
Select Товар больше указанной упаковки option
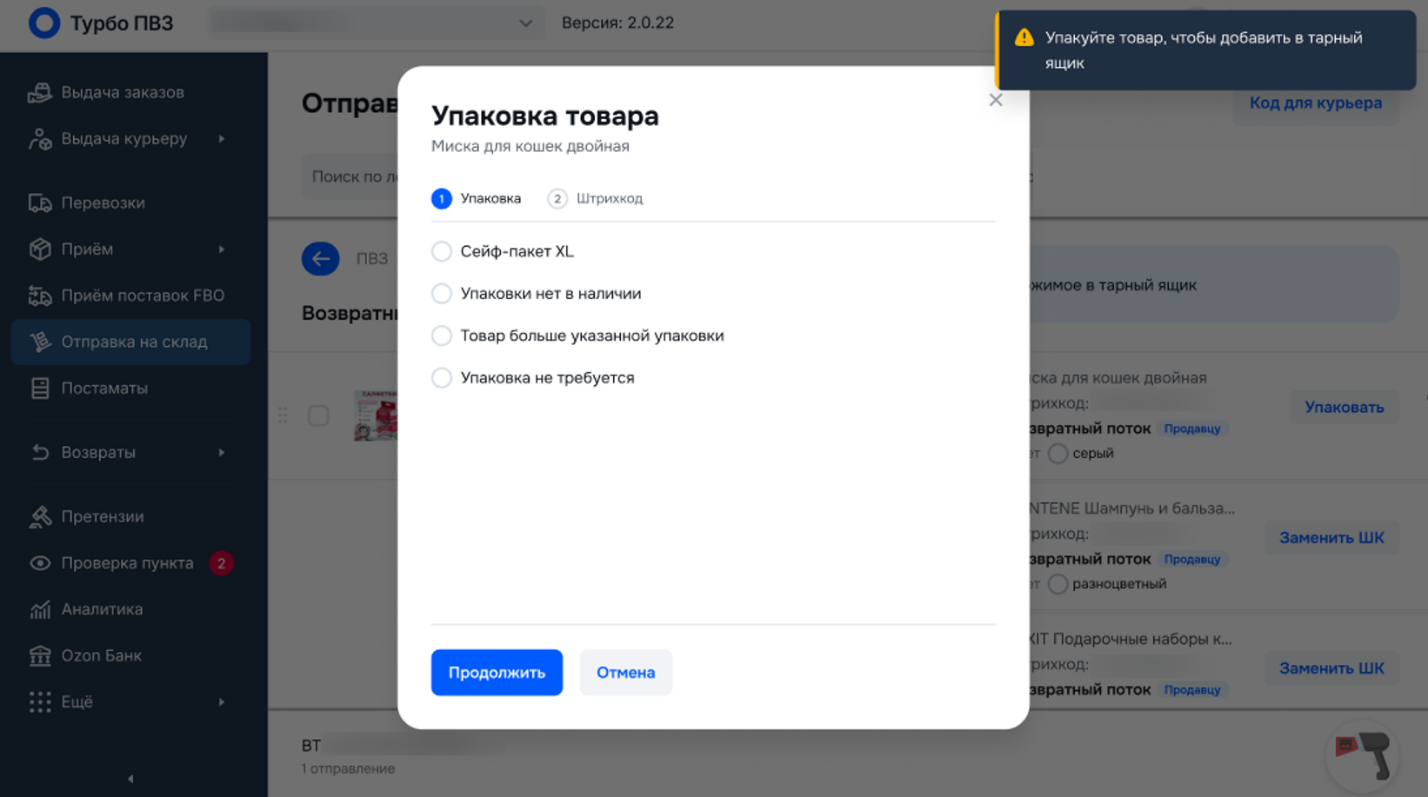pyautogui.click(x=441, y=336)
